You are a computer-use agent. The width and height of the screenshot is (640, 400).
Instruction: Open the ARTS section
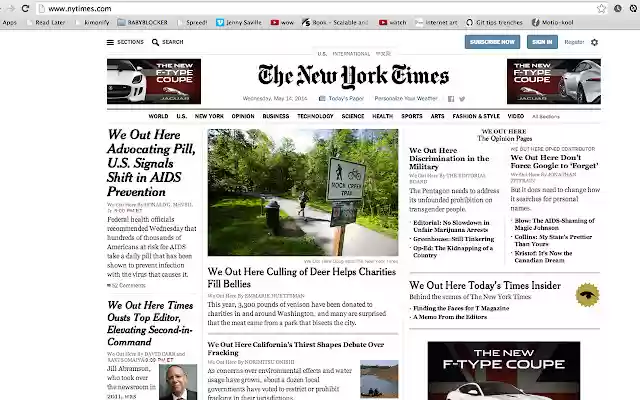pos(437,116)
